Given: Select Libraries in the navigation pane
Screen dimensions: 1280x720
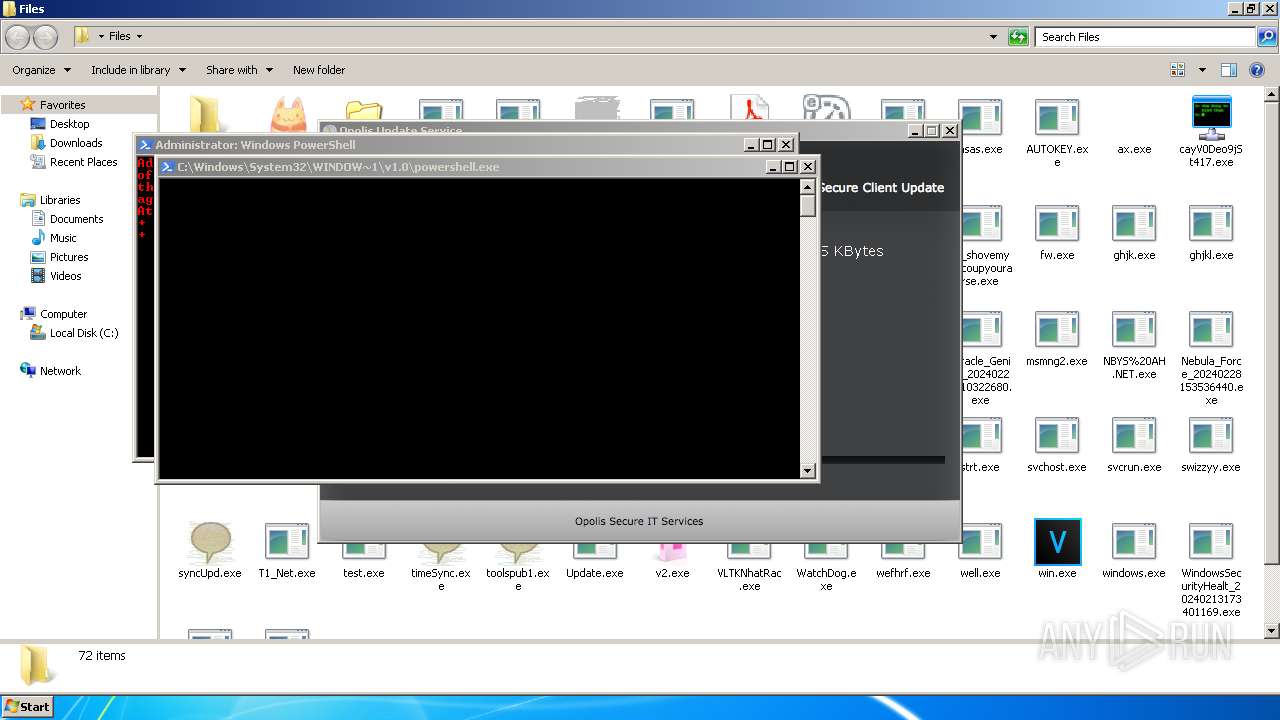Looking at the screenshot, I should point(60,200).
